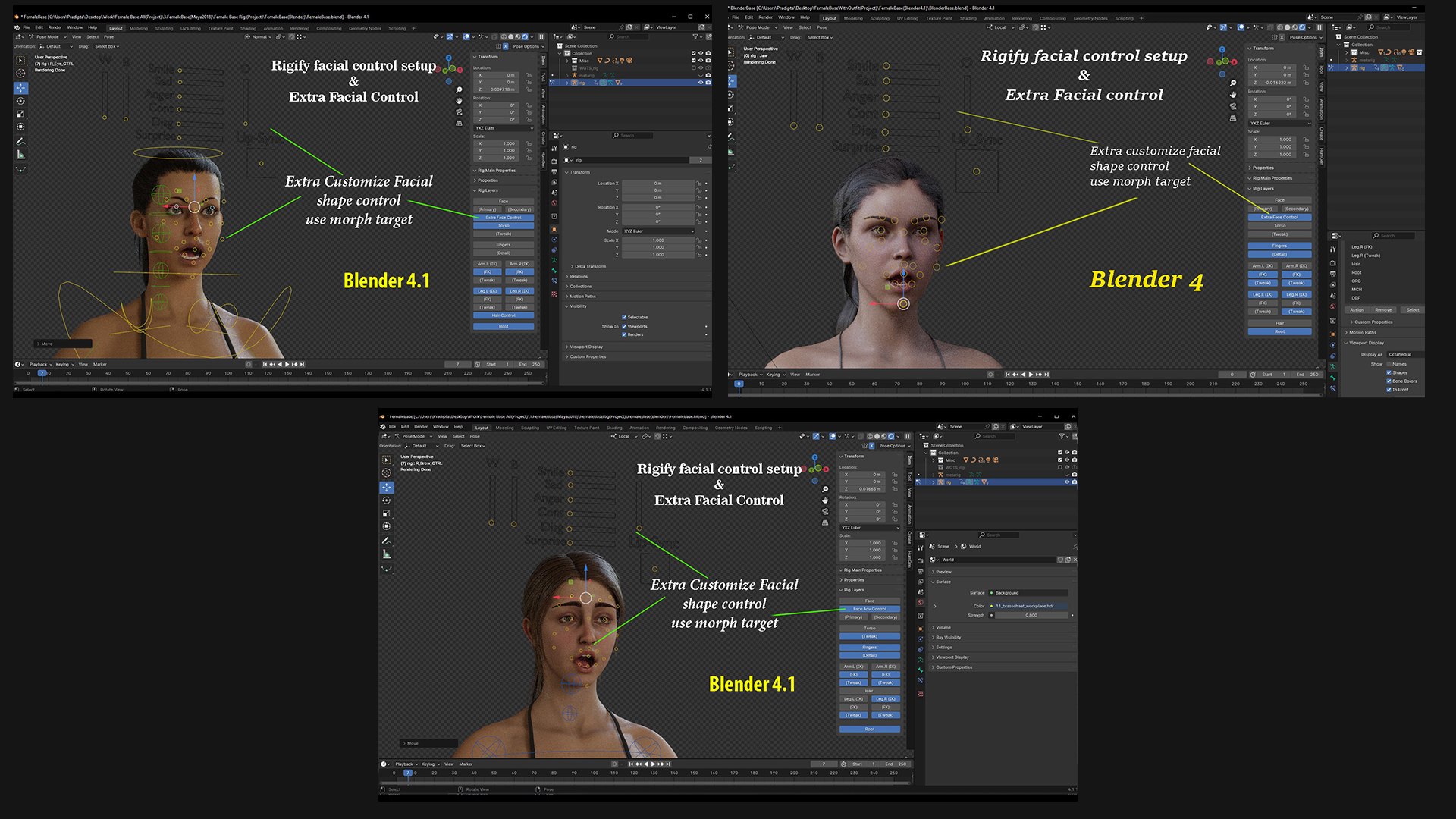The width and height of the screenshot is (1456, 819).
Task: Toggle Selectable checkbox in top-left window
Action: 624,317
